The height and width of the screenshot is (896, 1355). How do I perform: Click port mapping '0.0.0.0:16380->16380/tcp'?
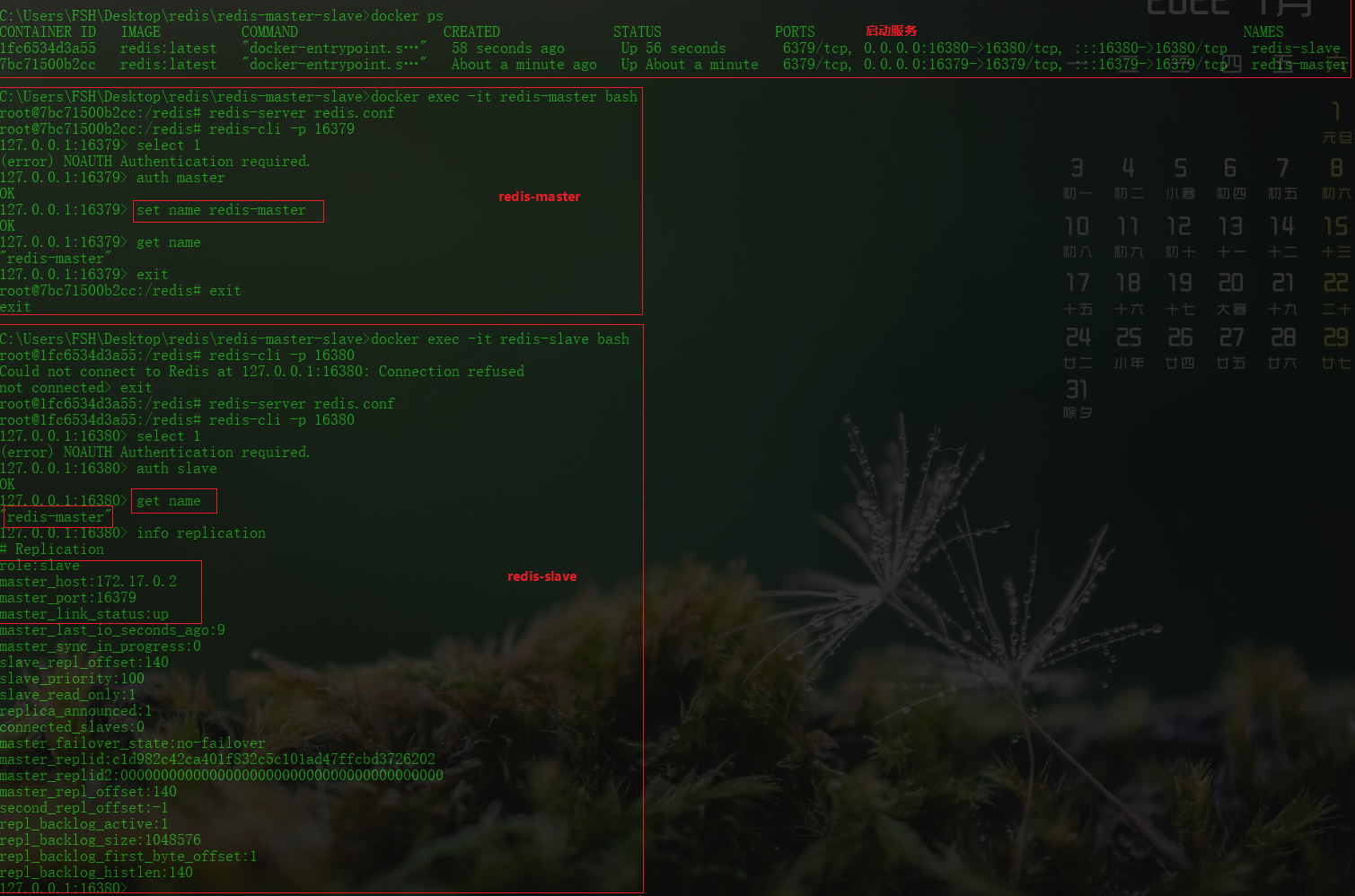click(963, 48)
